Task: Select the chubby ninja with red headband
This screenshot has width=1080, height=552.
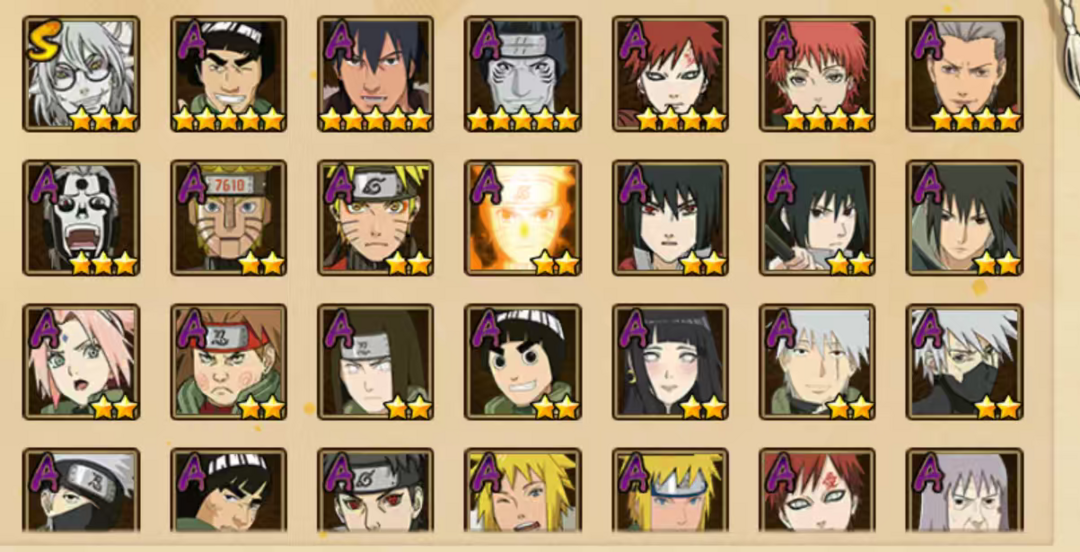Action: point(229,362)
